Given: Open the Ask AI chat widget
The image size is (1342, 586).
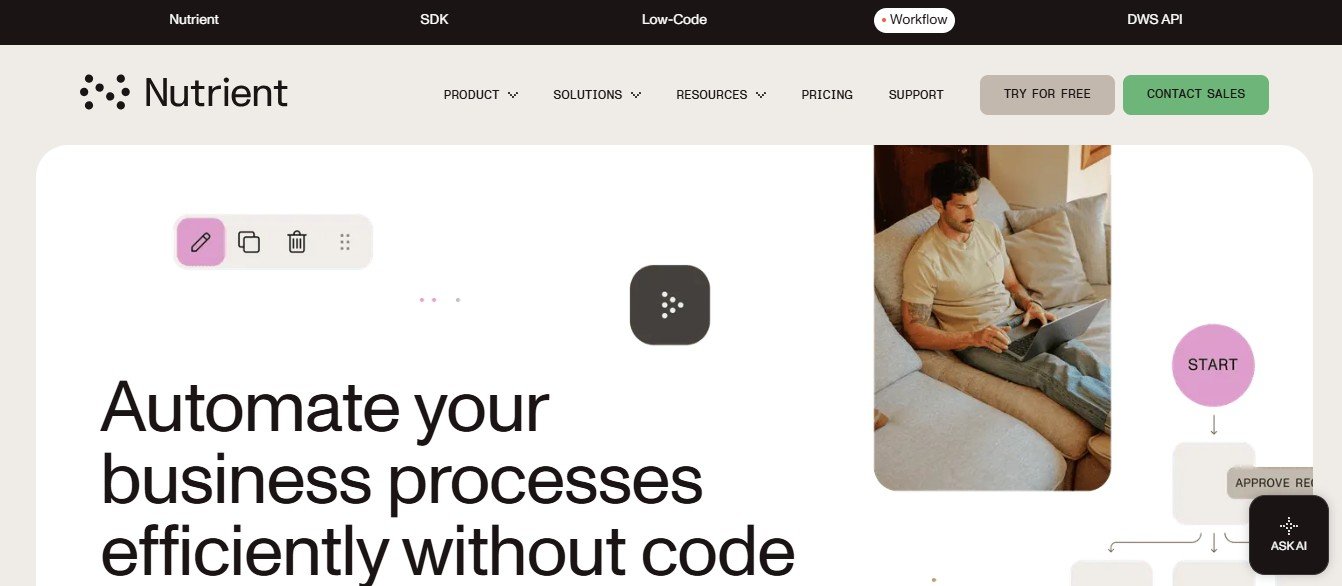Looking at the screenshot, I should tap(1289, 535).
